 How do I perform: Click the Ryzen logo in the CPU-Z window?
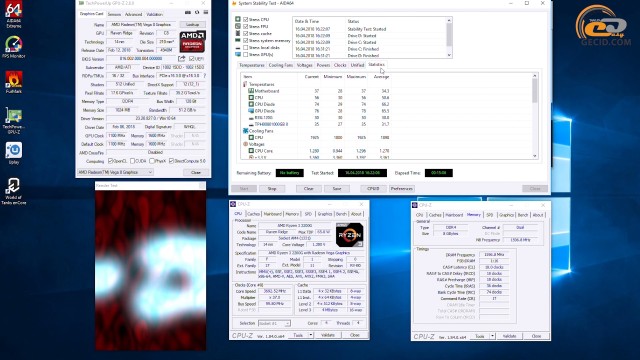(349, 235)
